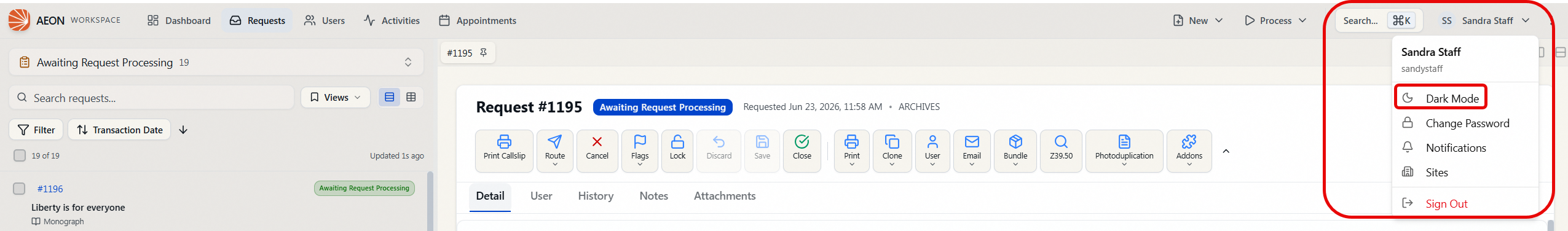Viewport: 1568px width, 231px height.
Task: Collapse the action toolbar chevron
Action: click(x=1226, y=151)
